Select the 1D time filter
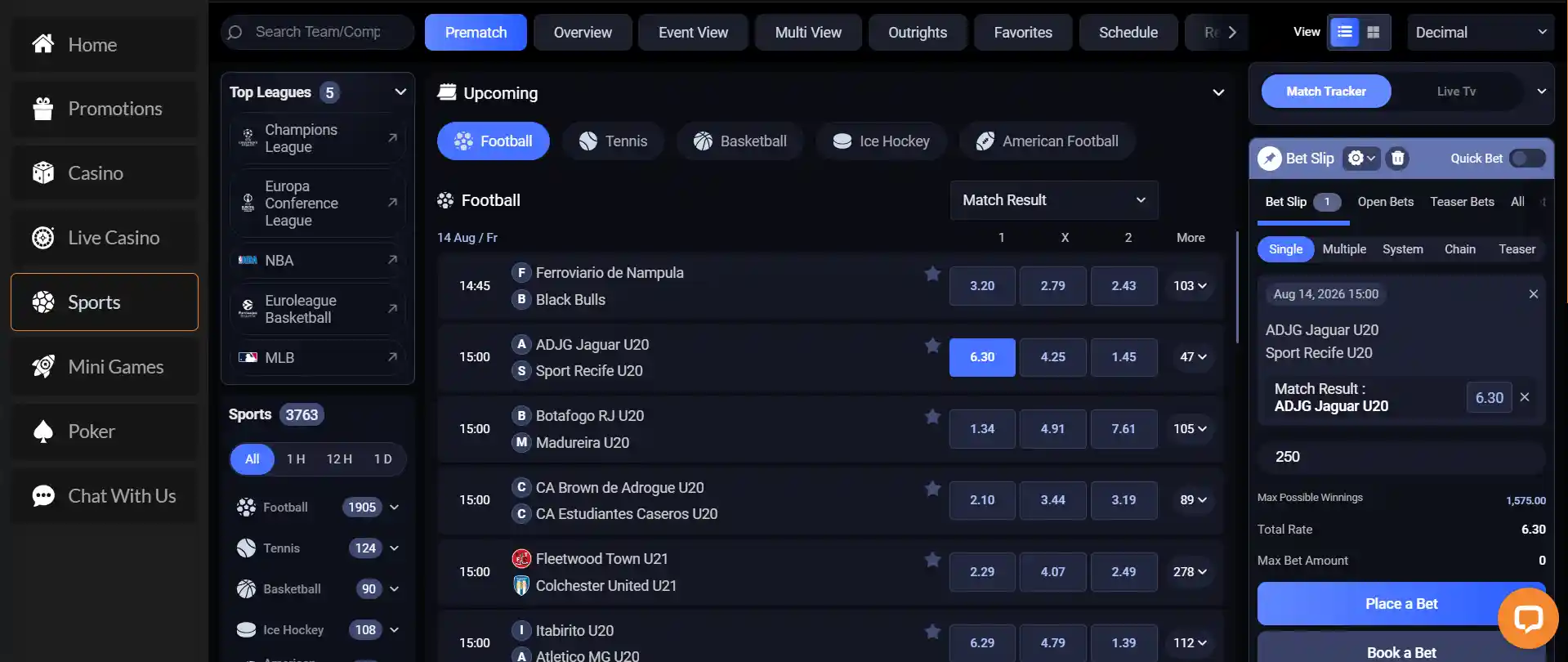The height and width of the screenshot is (662, 1568). click(x=382, y=459)
